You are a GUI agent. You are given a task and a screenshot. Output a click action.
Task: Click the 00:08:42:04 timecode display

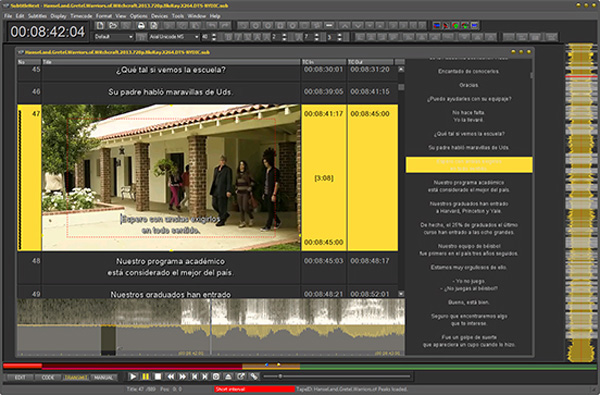point(47,32)
